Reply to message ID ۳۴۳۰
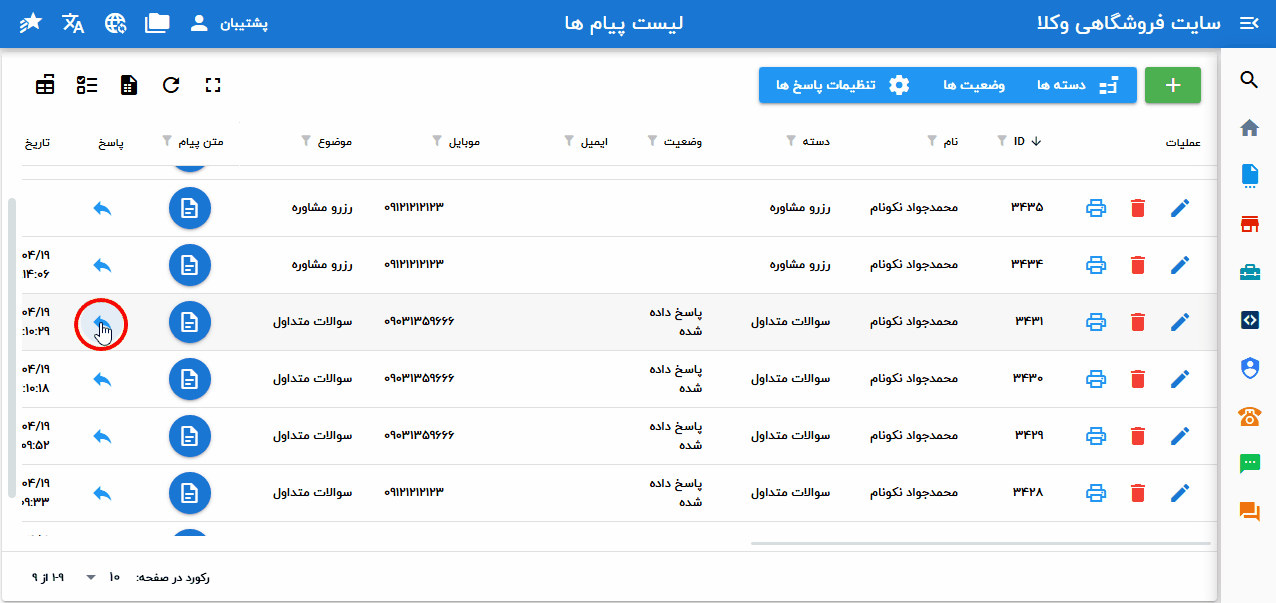Screen dimensions: 1276x603 pos(102,379)
